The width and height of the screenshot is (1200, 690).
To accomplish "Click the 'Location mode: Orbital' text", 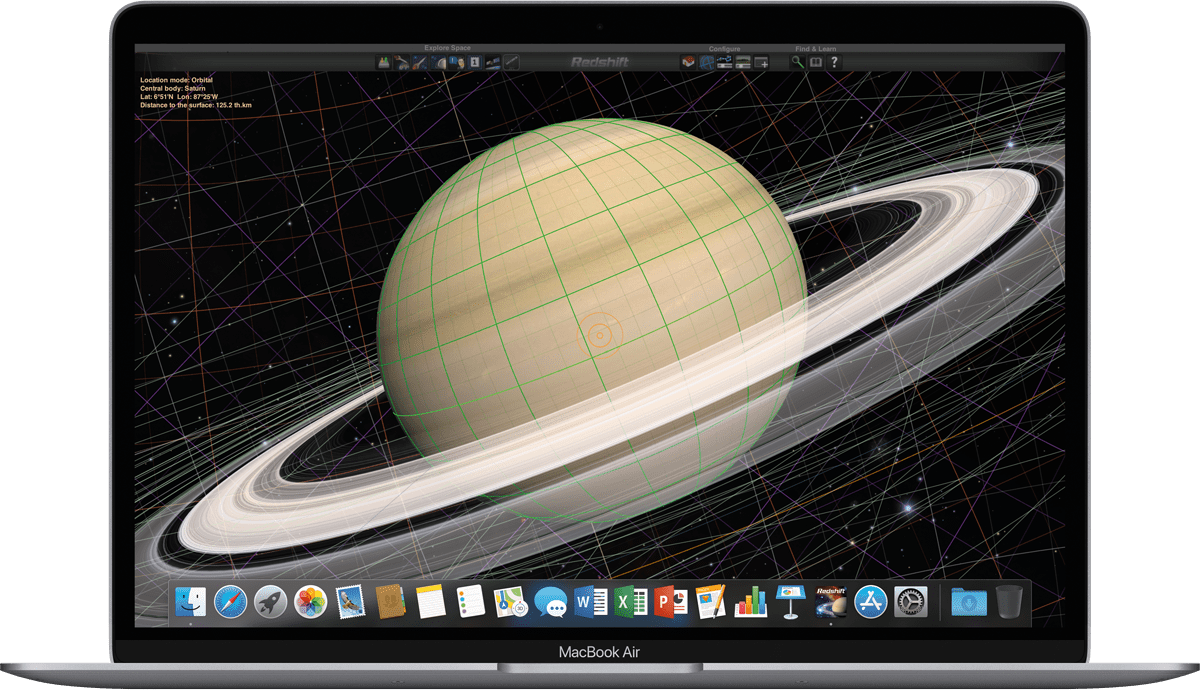I will [177, 80].
